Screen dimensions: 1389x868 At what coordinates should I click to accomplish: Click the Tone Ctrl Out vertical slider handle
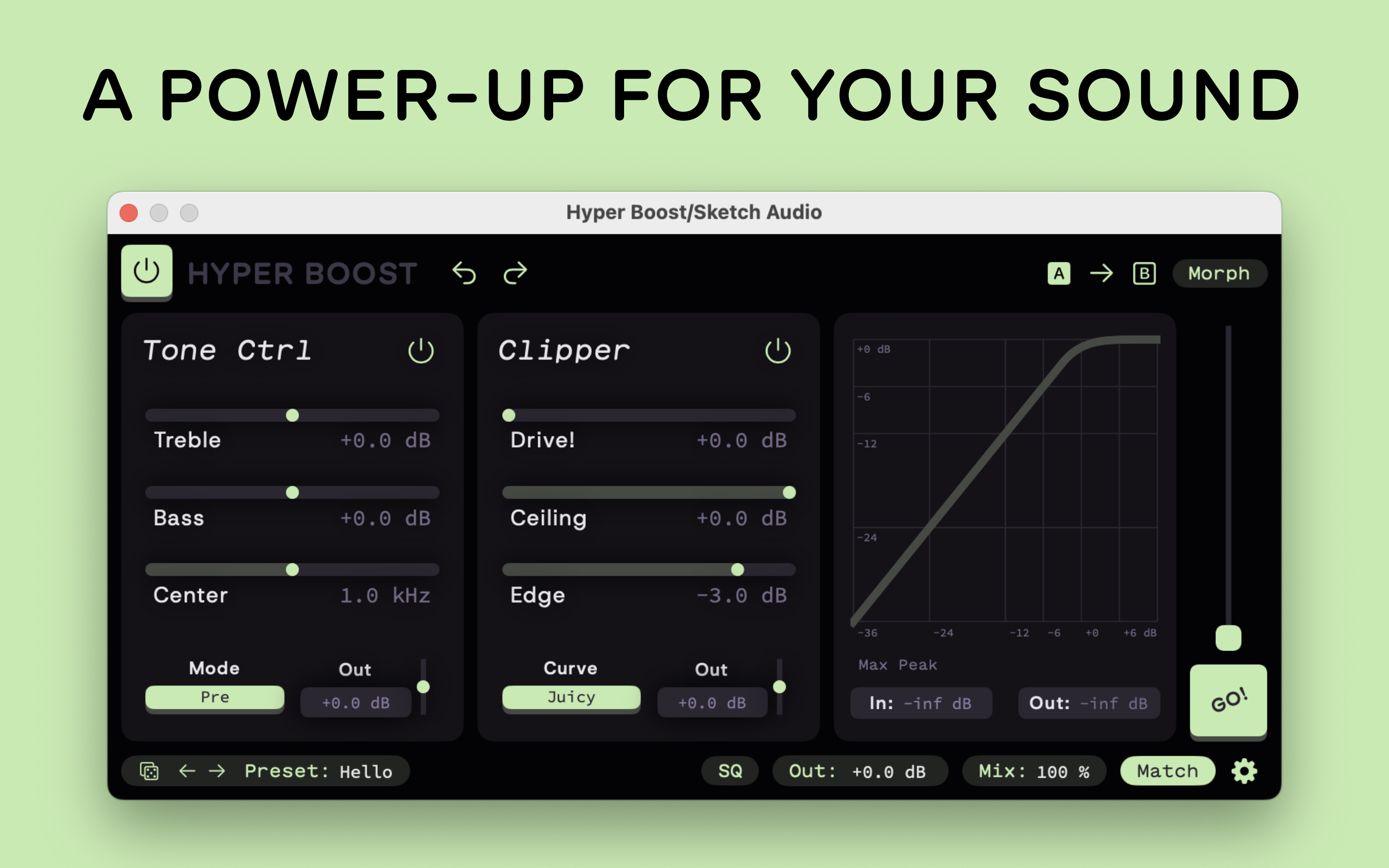[x=423, y=687]
